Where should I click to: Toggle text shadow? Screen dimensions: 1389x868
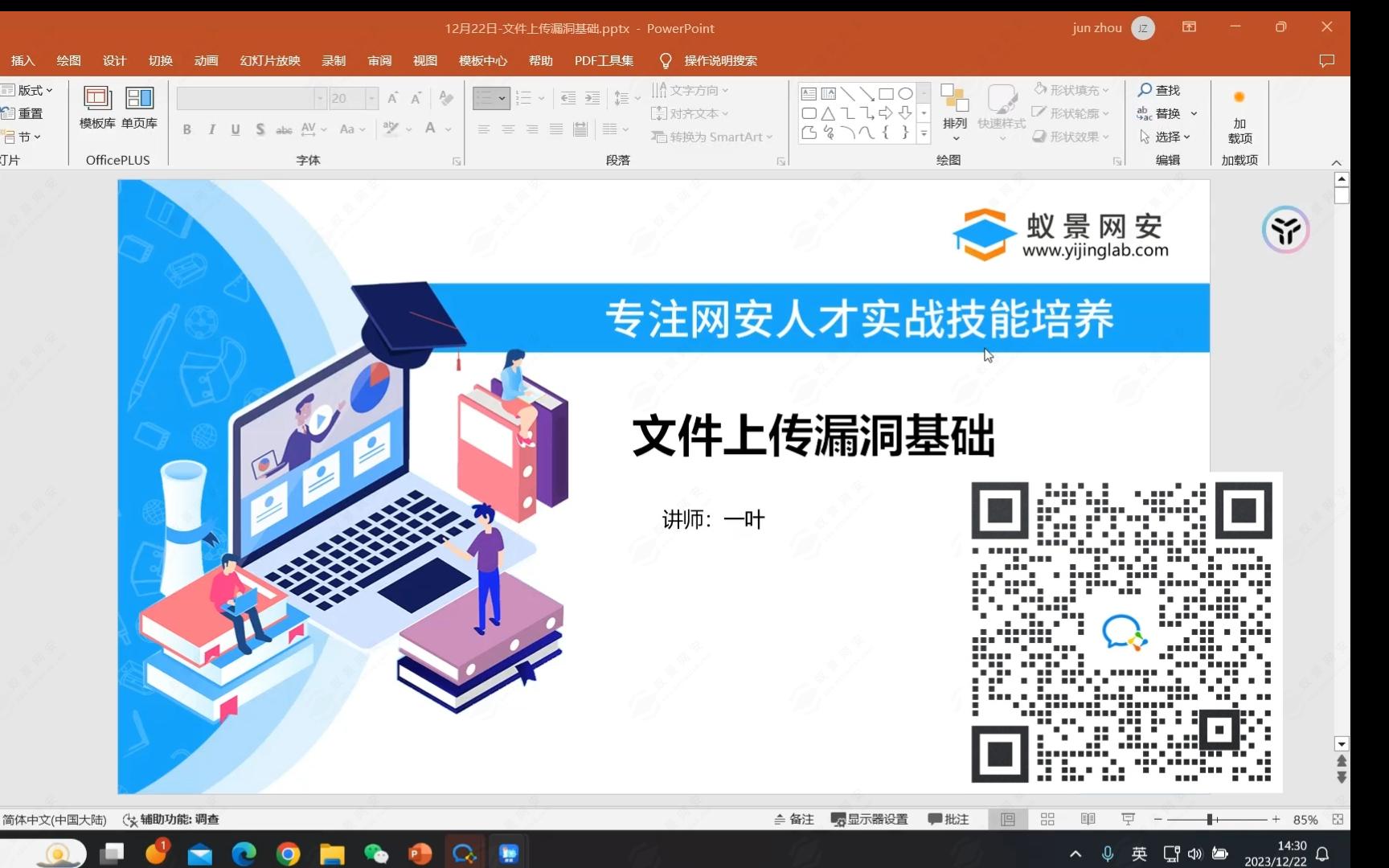click(260, 129)
